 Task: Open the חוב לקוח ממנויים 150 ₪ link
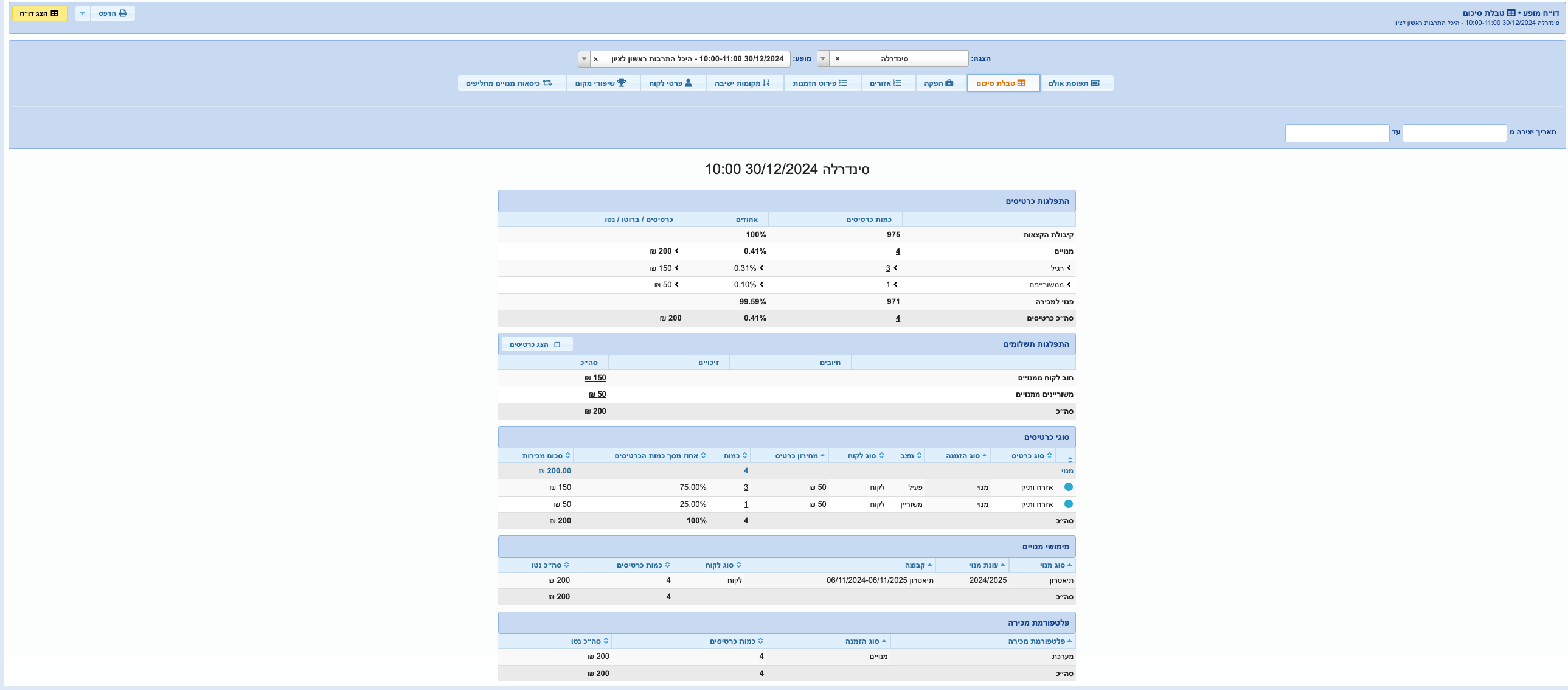coord(595,378)
